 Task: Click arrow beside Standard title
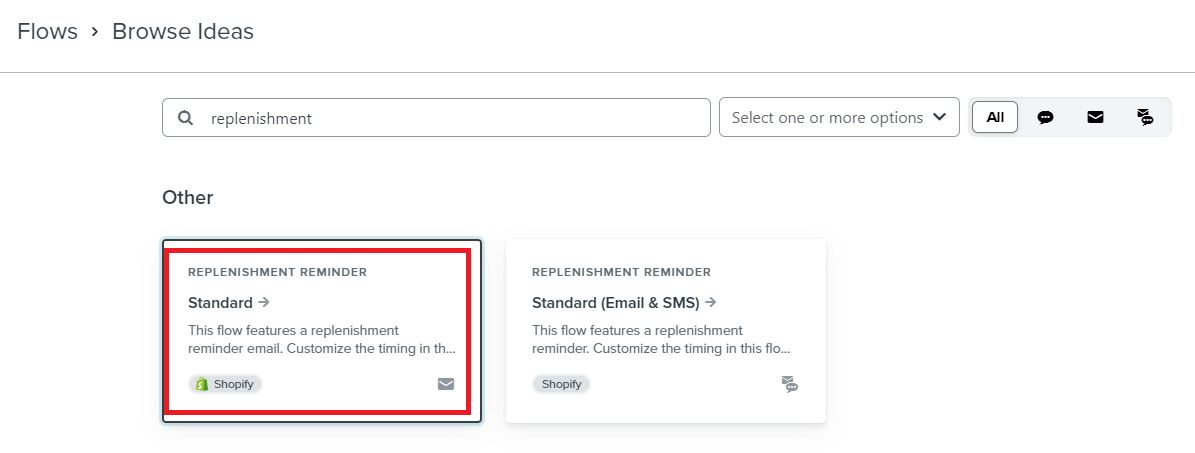[264, 302]
